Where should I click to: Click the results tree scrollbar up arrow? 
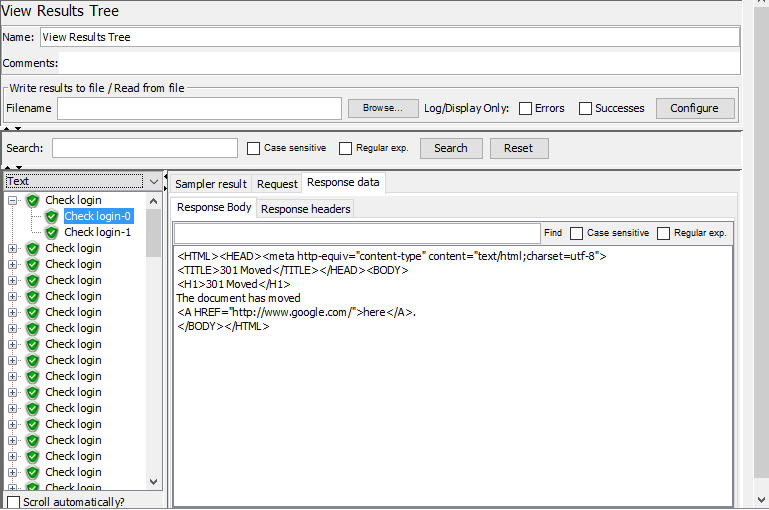pos(154,201)
